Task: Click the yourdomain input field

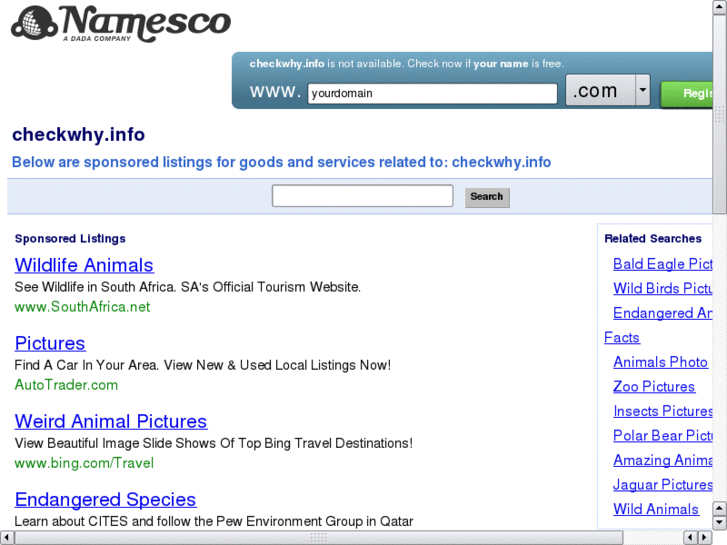Action: coord(432,93)
